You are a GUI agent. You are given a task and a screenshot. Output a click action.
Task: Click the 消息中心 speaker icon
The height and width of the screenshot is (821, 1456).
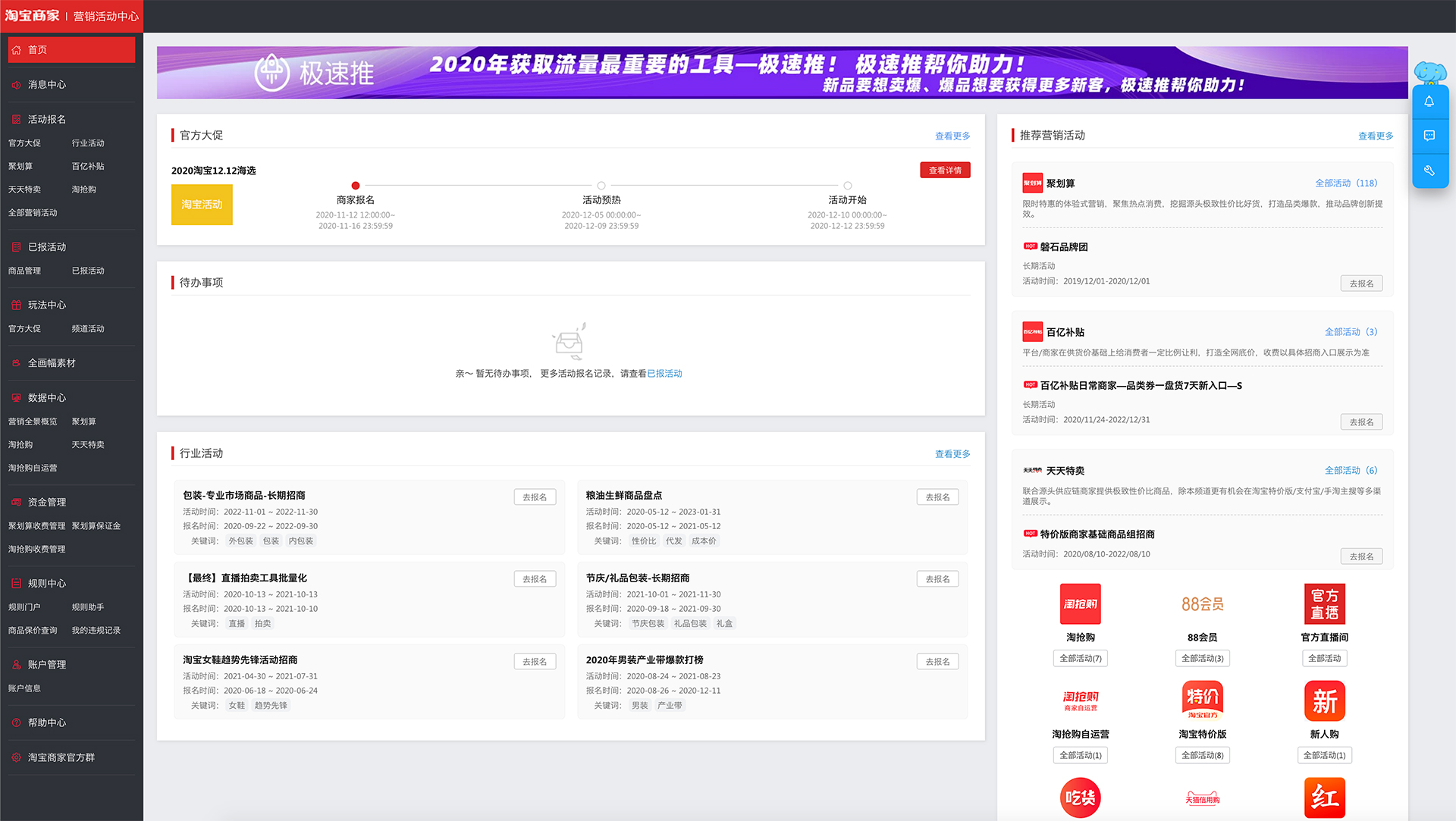pyautogui.click(x=16, y=85)
